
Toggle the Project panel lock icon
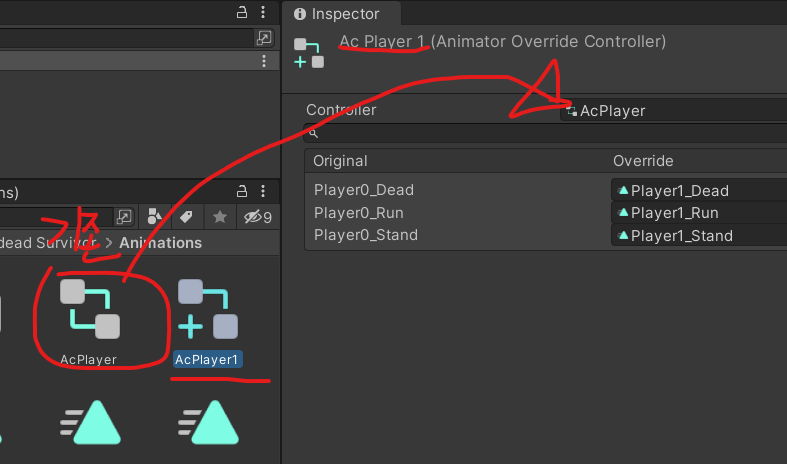(241, 192)
